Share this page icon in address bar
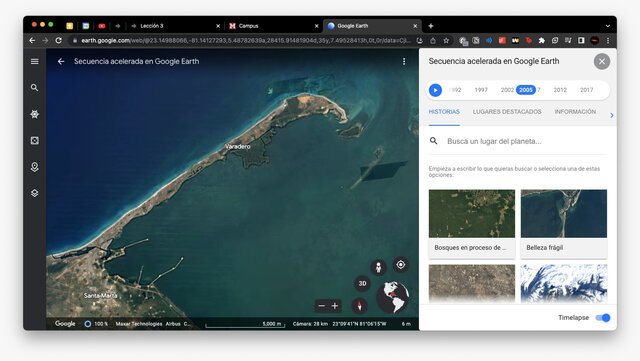The width and height of the screenshot is (640, 361). click(x=433, y=40)
